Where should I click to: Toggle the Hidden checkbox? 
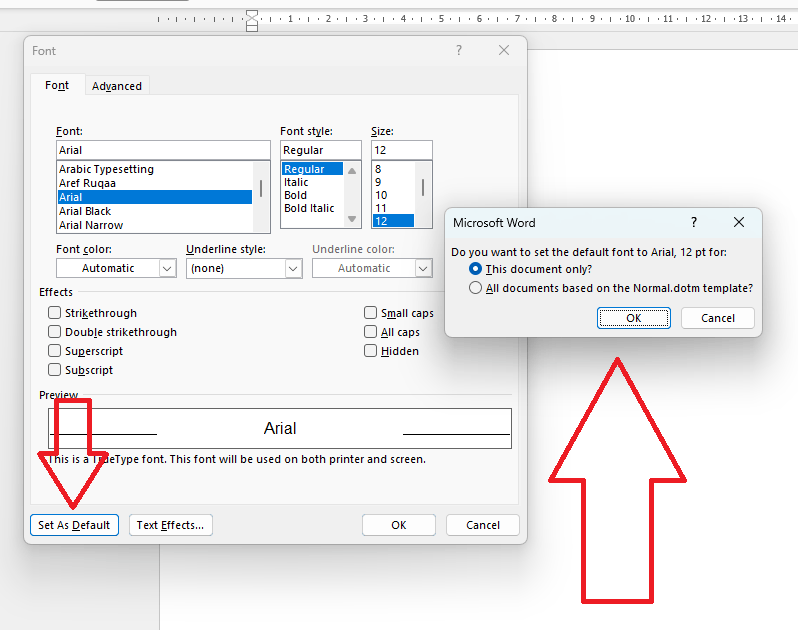(x=370, y=351)
